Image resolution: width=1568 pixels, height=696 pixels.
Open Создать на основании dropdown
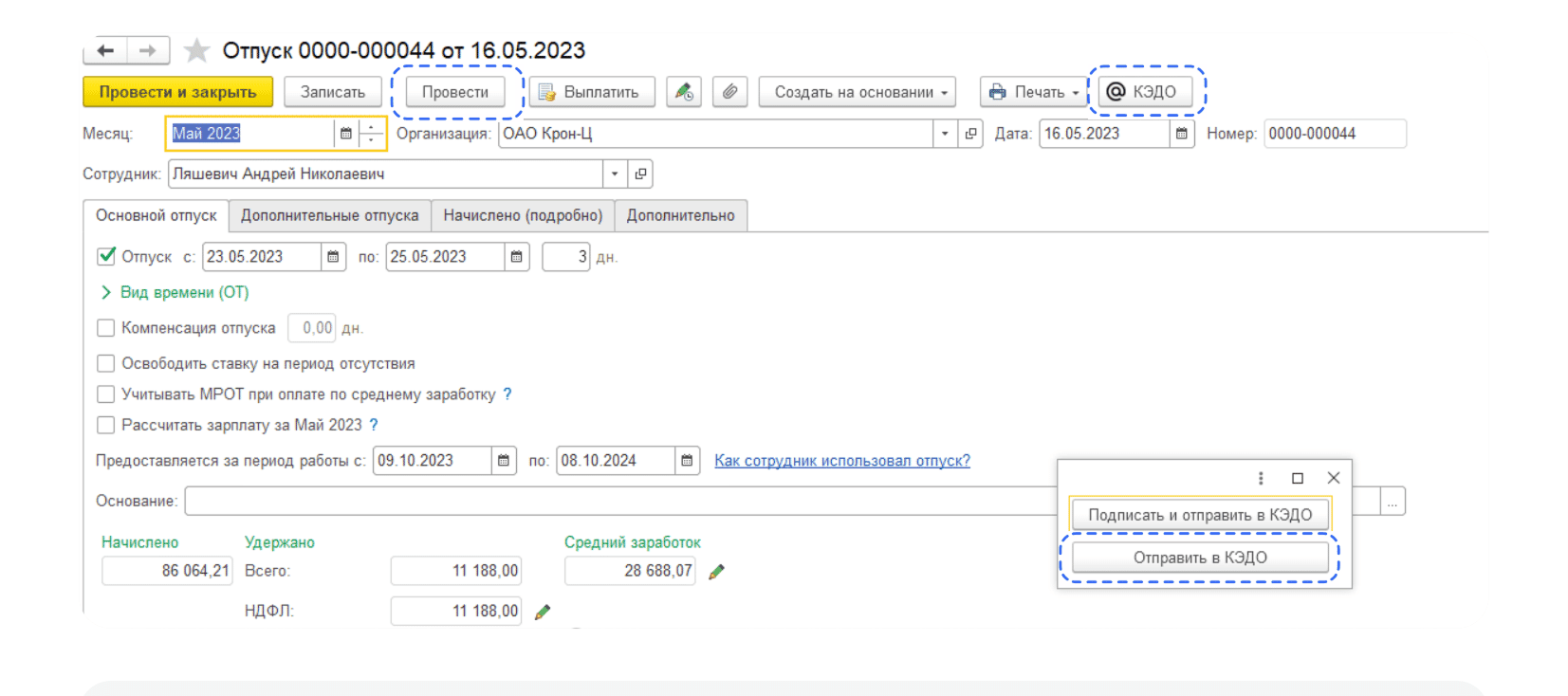857,92
